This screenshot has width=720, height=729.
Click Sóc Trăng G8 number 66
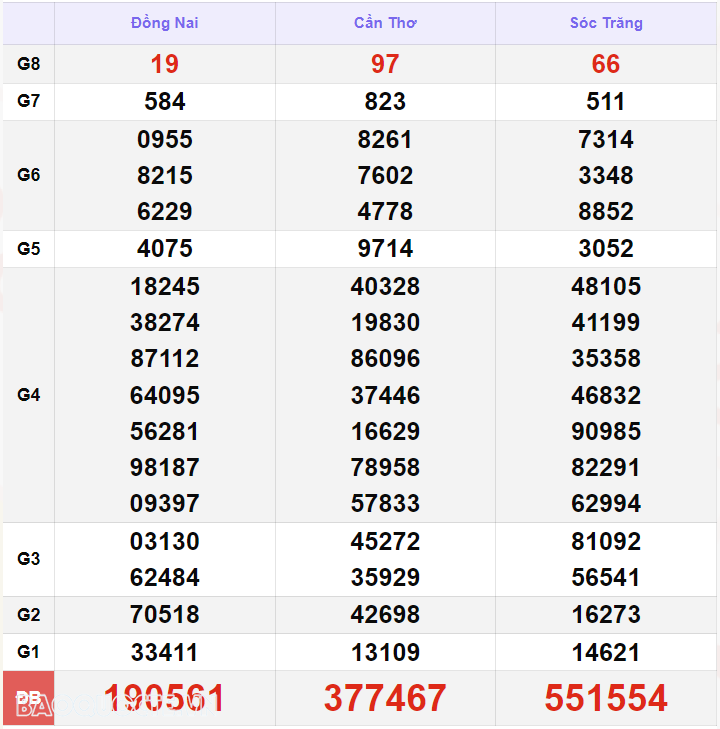coord(606,64)
